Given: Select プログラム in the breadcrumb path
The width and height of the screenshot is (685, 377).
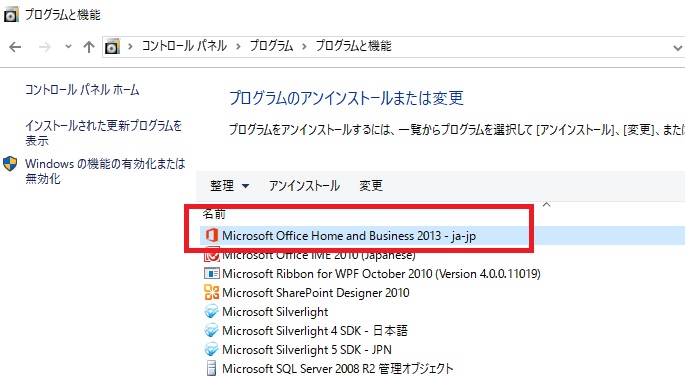Looking at the screenshot, I should [x=271, y=46].
